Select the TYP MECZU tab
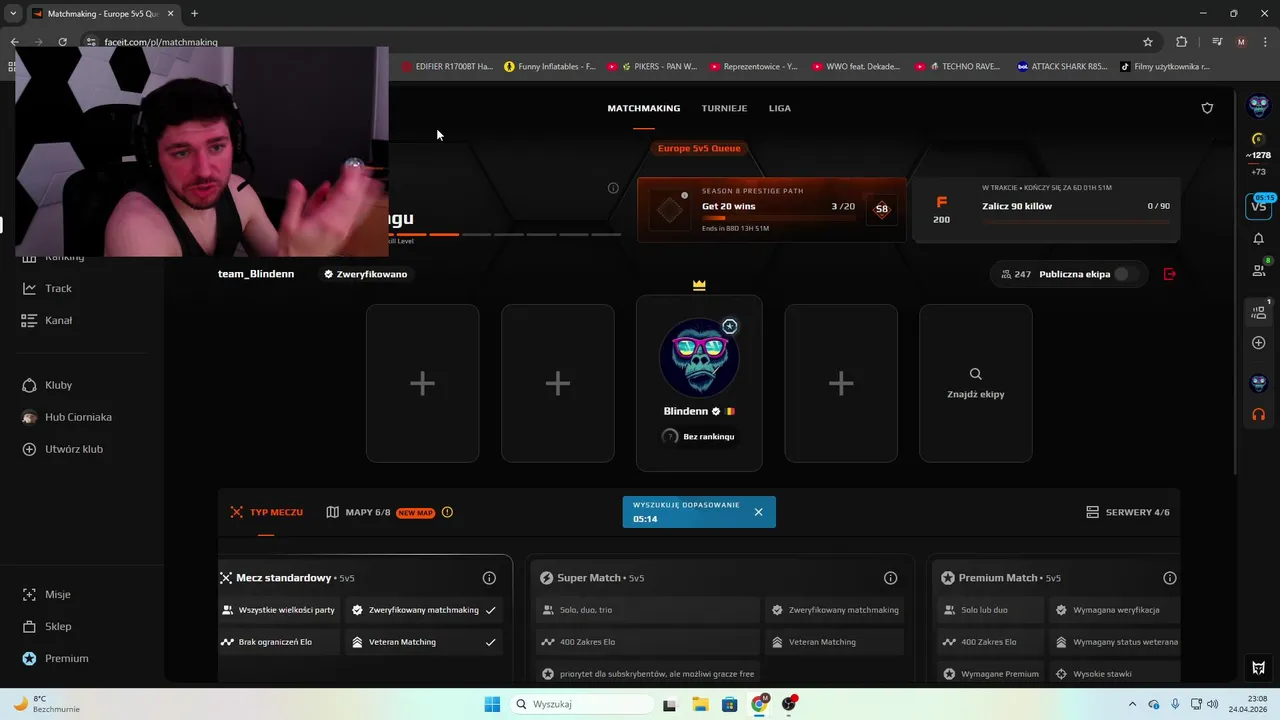This screenshot has height=720, width=1280. tap(266, 512)
